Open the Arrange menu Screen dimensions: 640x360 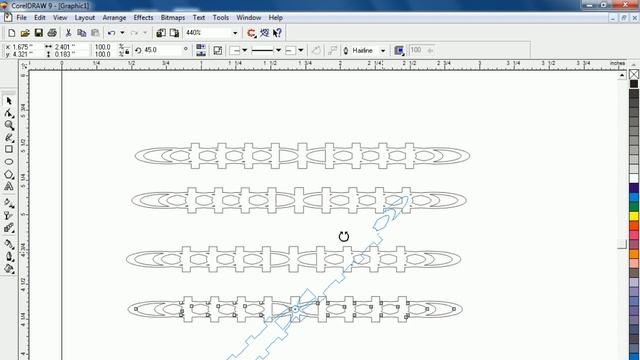tap(114, 18)
